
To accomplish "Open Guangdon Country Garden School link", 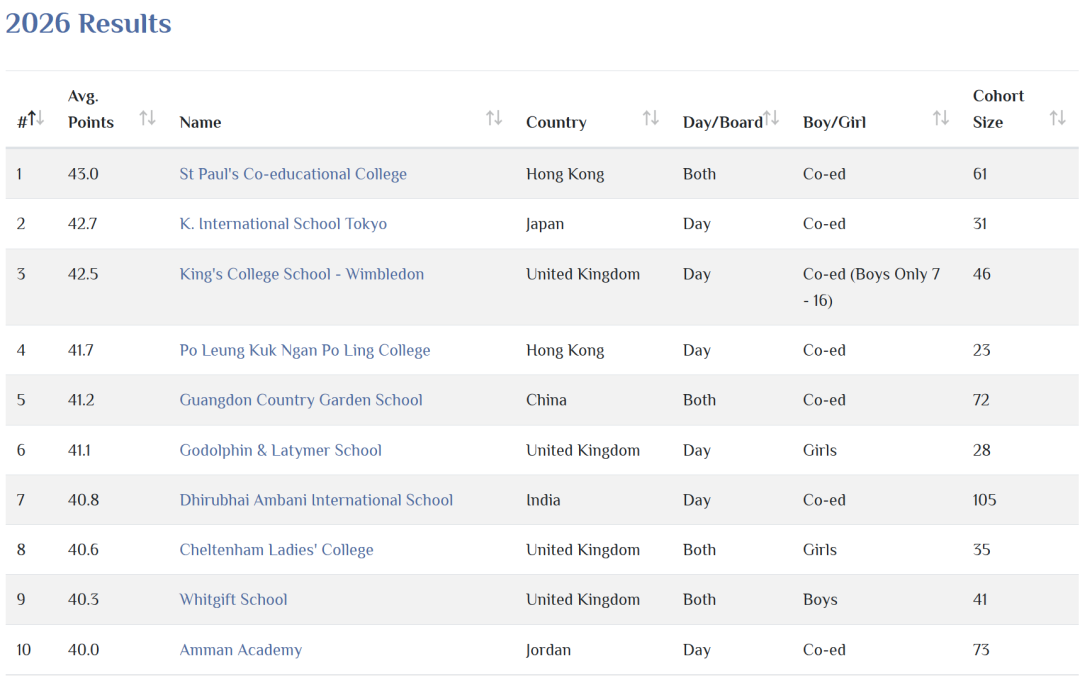I will (301, 400).
